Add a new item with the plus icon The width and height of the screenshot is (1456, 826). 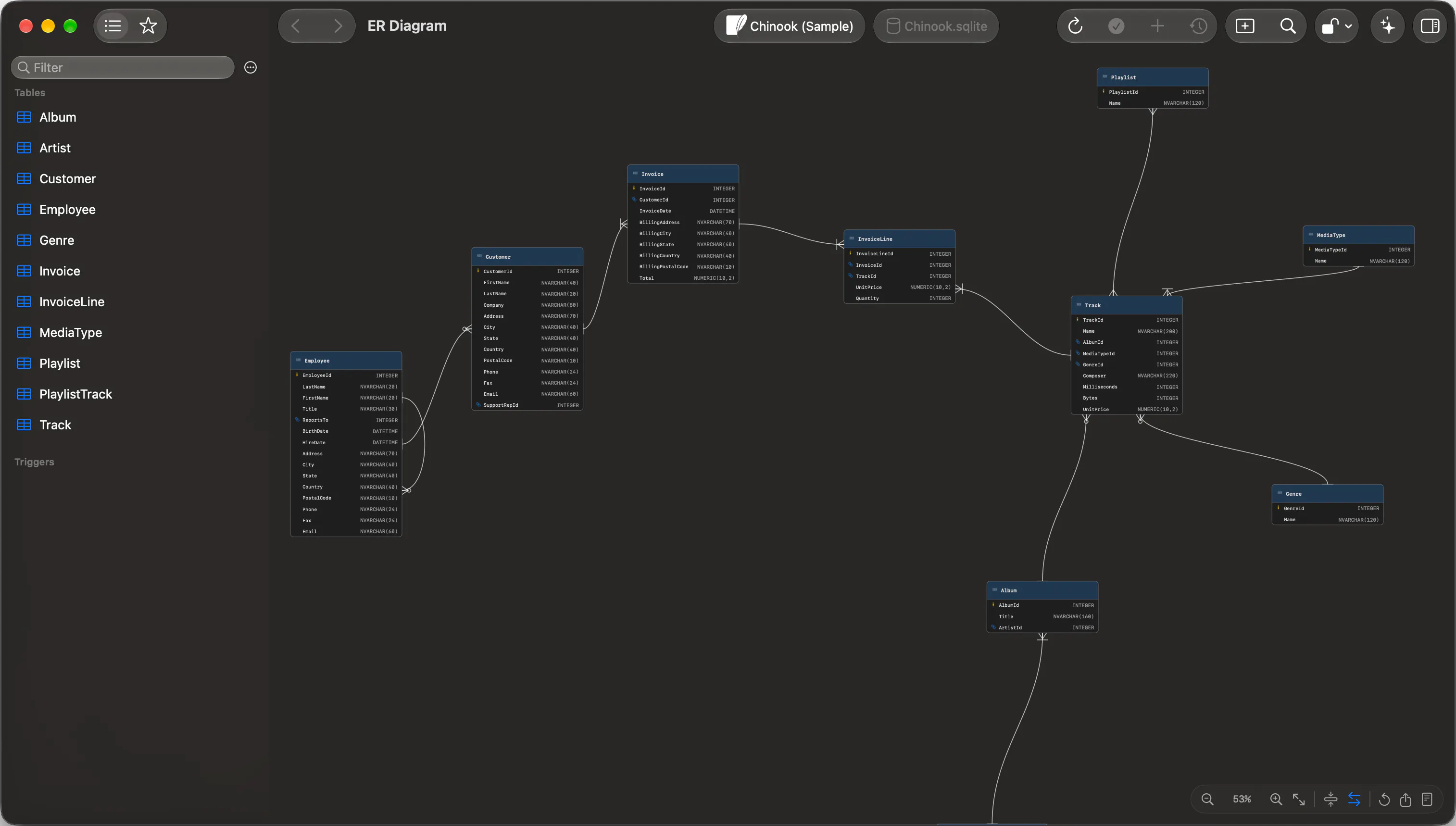1157,26
